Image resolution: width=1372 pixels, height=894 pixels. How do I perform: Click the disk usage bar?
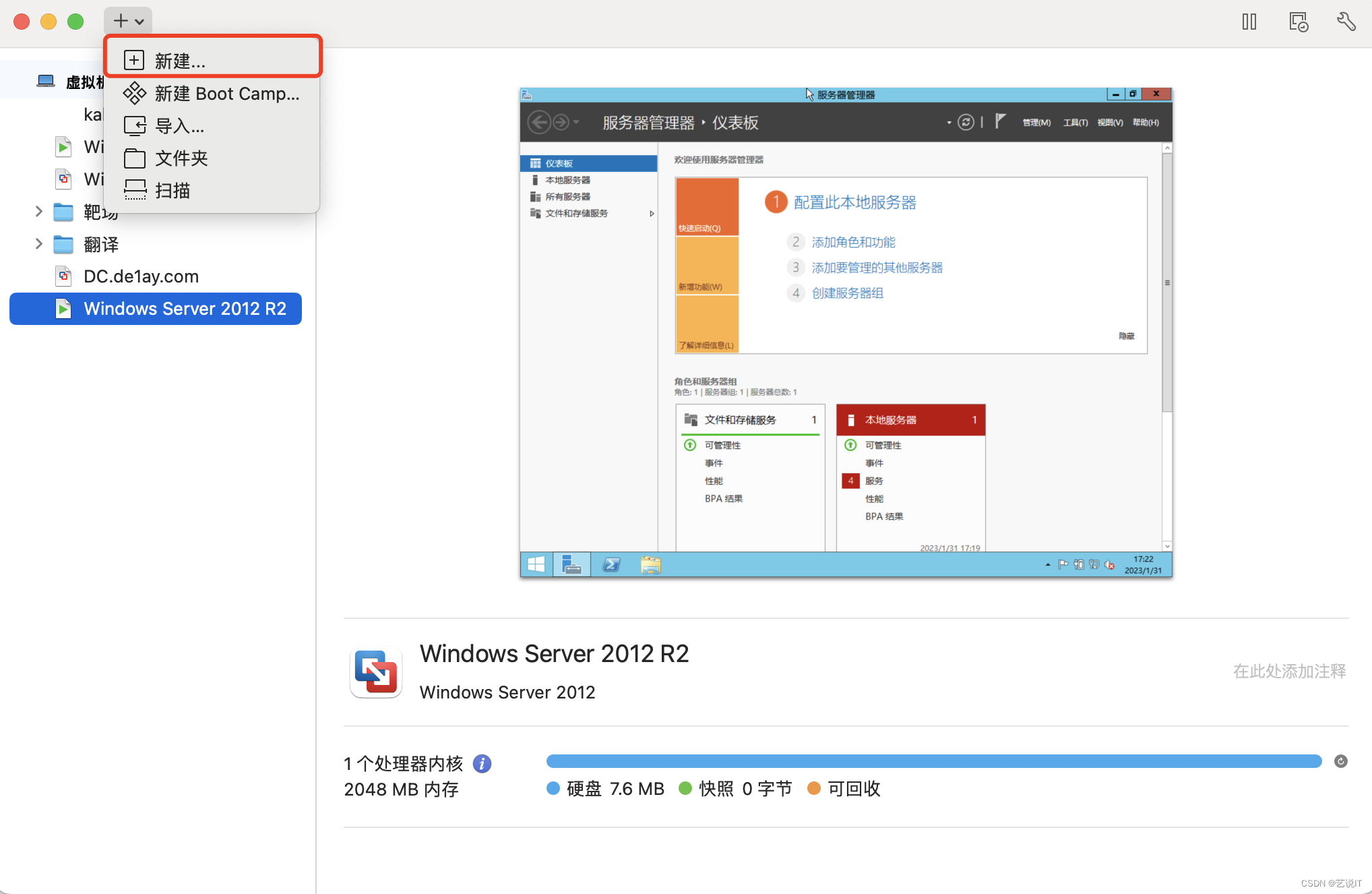[934, 761]
